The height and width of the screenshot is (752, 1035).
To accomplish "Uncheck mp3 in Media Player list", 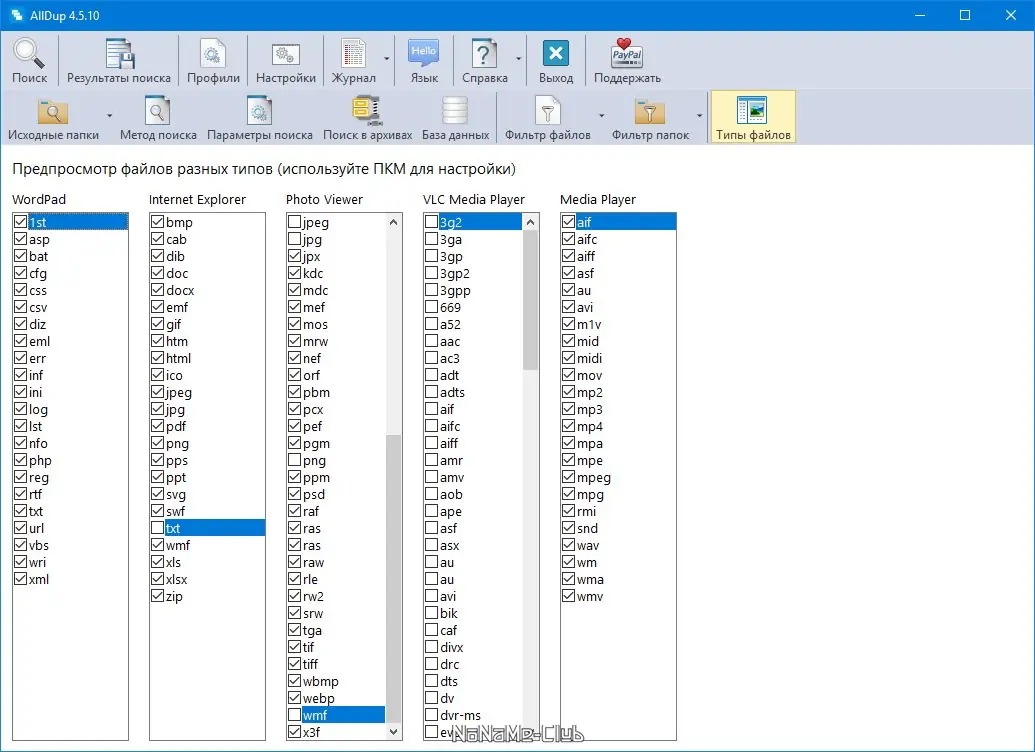I will [x=568, y=409].
